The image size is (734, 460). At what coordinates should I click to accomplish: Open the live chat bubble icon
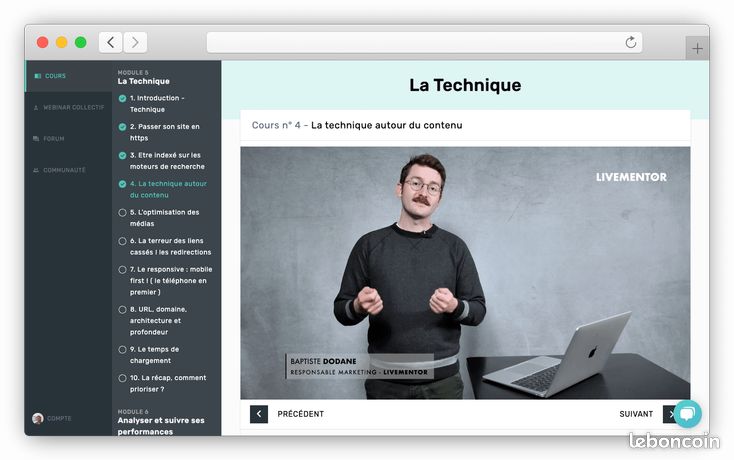tap(687, 414)
